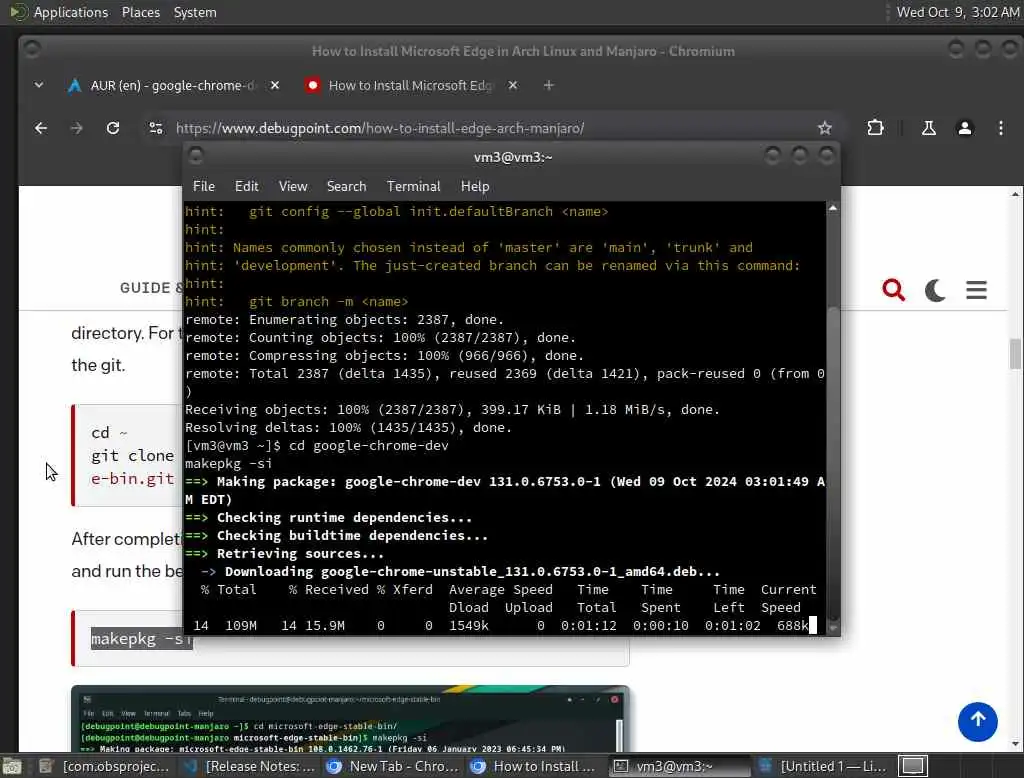Screen dimensions: 1024x778
Task: Click the GUIDE heading text on page
Action: (144, 288)
